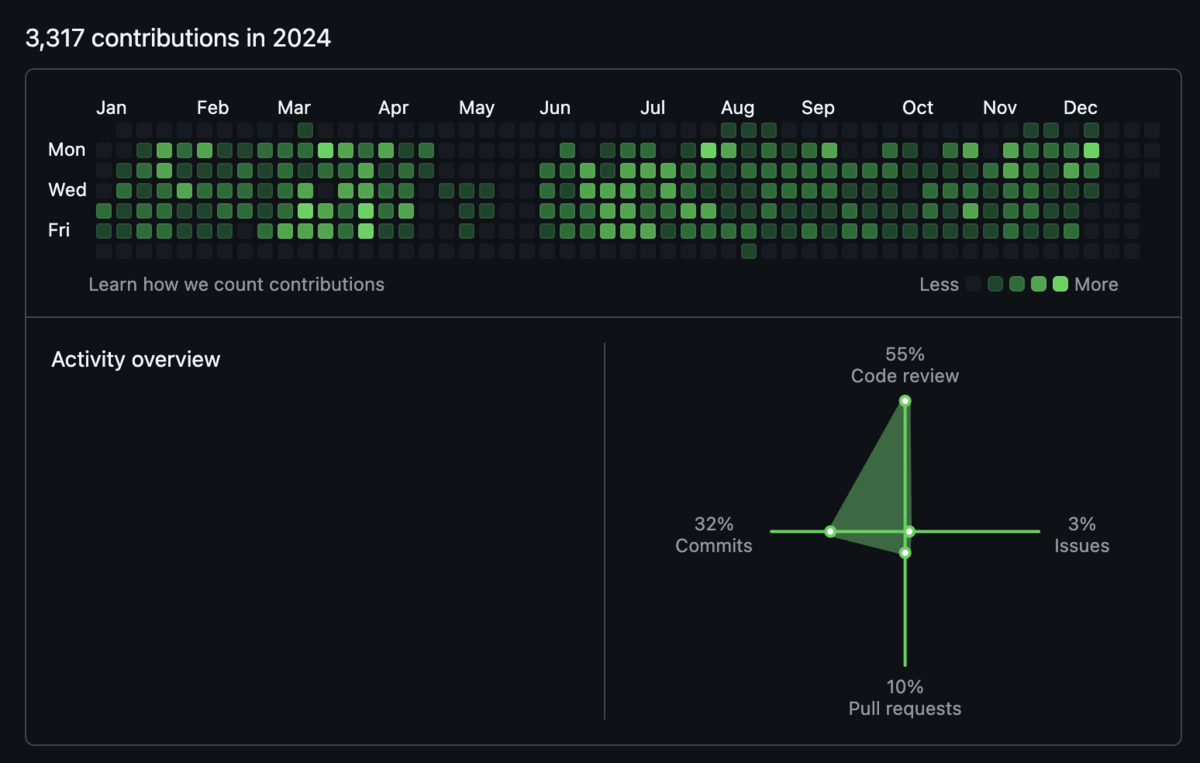Click the lone green Saturday cell under Aug

[749, 251]
